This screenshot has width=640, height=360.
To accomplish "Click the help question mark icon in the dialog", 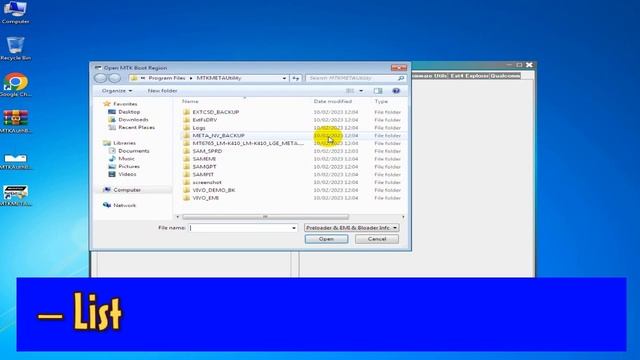I will (x=396, y=91).
